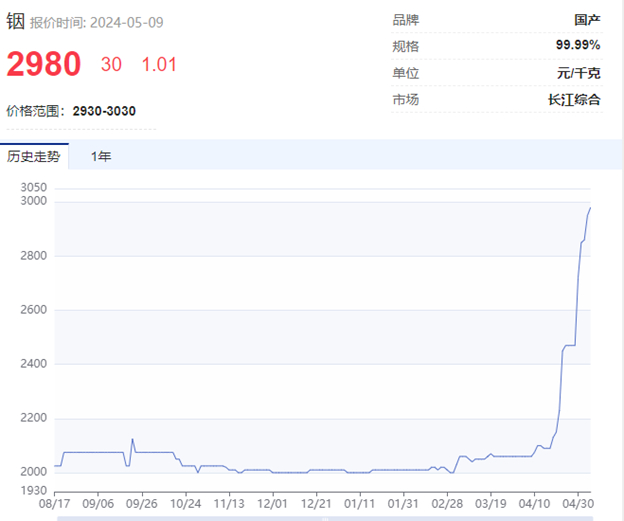
Task: Click the 元/千克 unit value
Action: pos(578,73)
